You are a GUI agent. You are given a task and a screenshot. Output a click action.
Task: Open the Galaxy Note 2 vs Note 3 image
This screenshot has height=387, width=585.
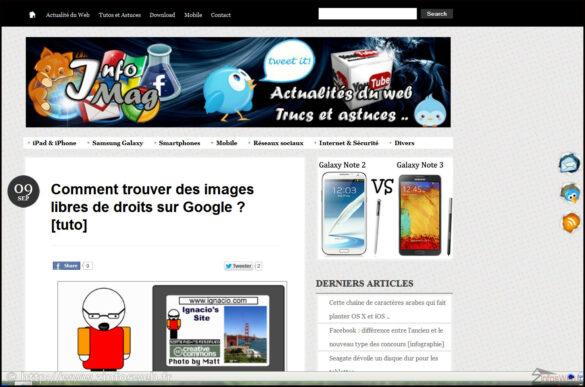point(385,208)
